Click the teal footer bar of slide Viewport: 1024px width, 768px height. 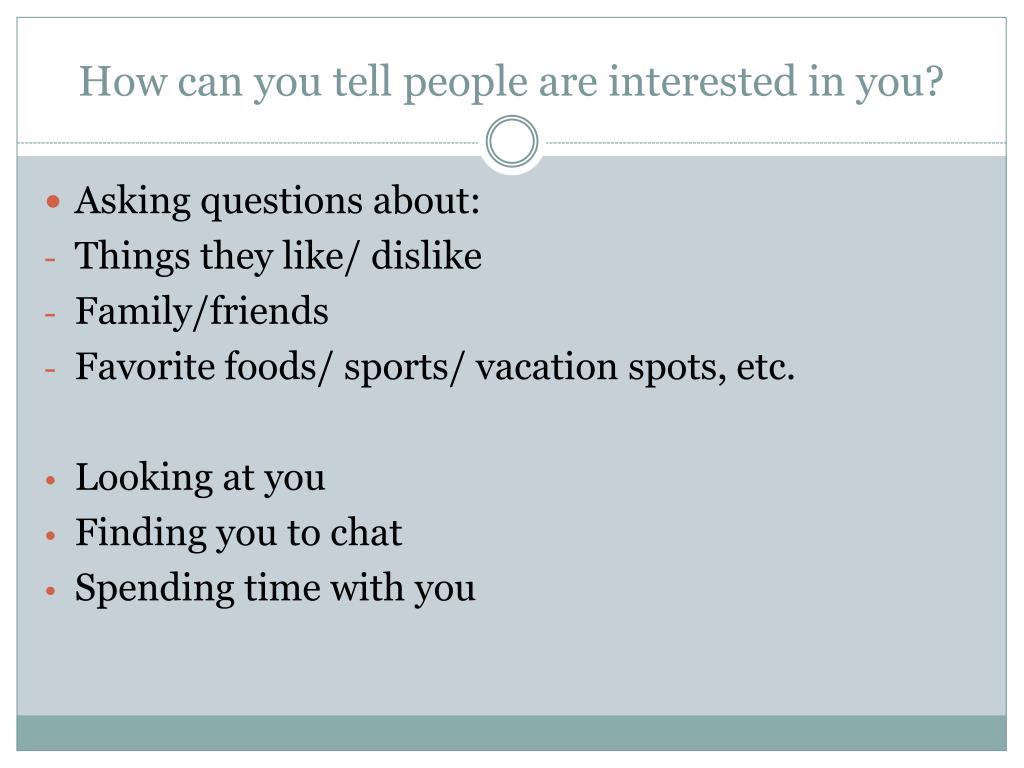511,733
